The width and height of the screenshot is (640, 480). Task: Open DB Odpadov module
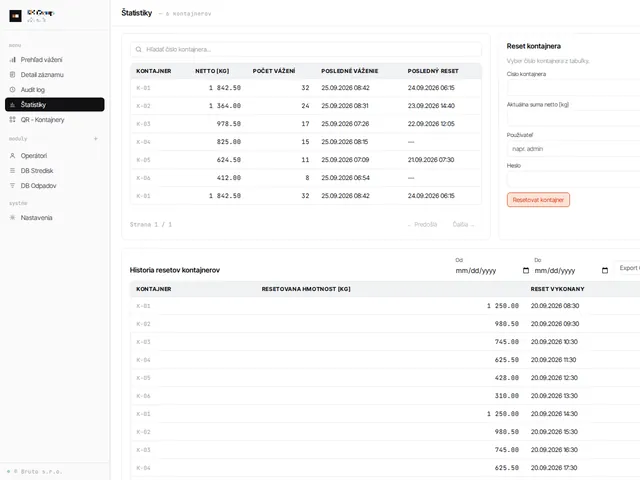pyautogui.click(x=55, y=186)
